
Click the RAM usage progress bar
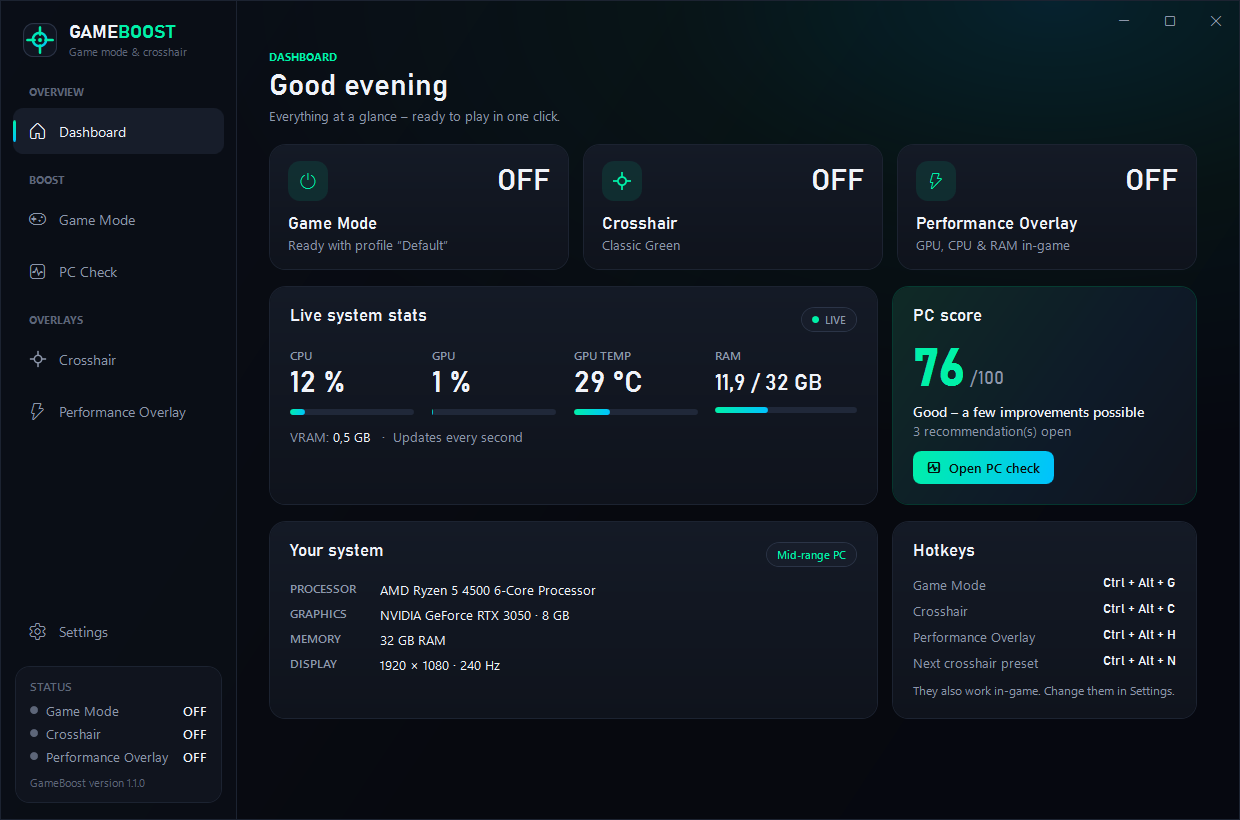coord(786,410)
